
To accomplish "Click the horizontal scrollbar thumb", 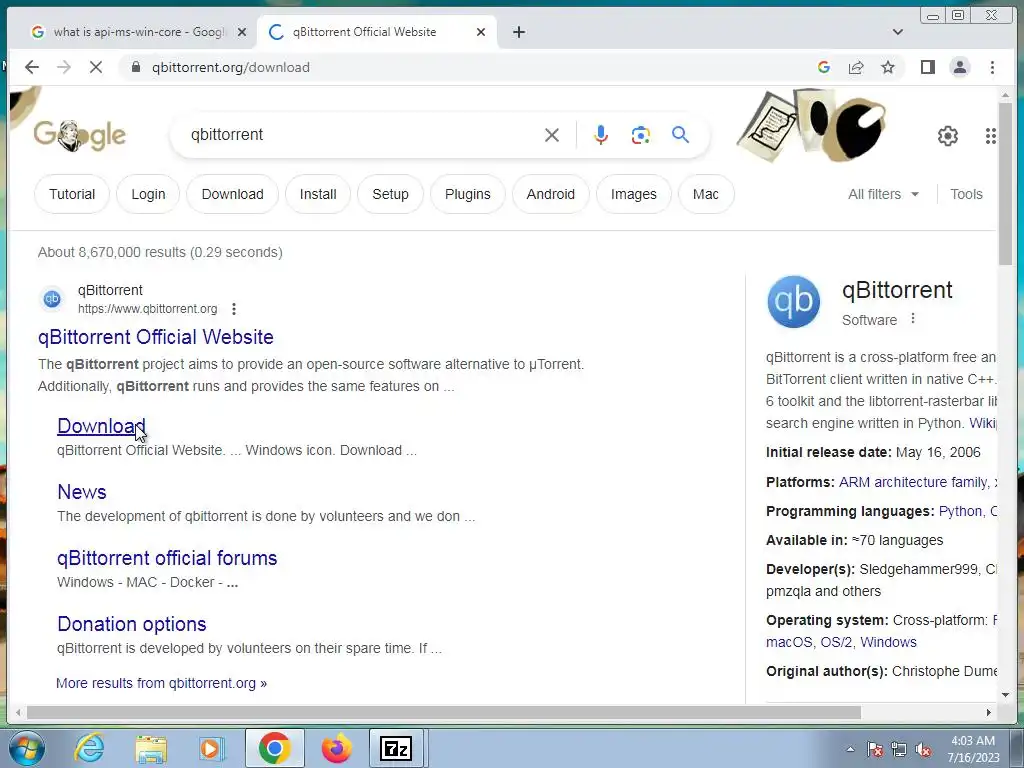I will click(443, 712).
